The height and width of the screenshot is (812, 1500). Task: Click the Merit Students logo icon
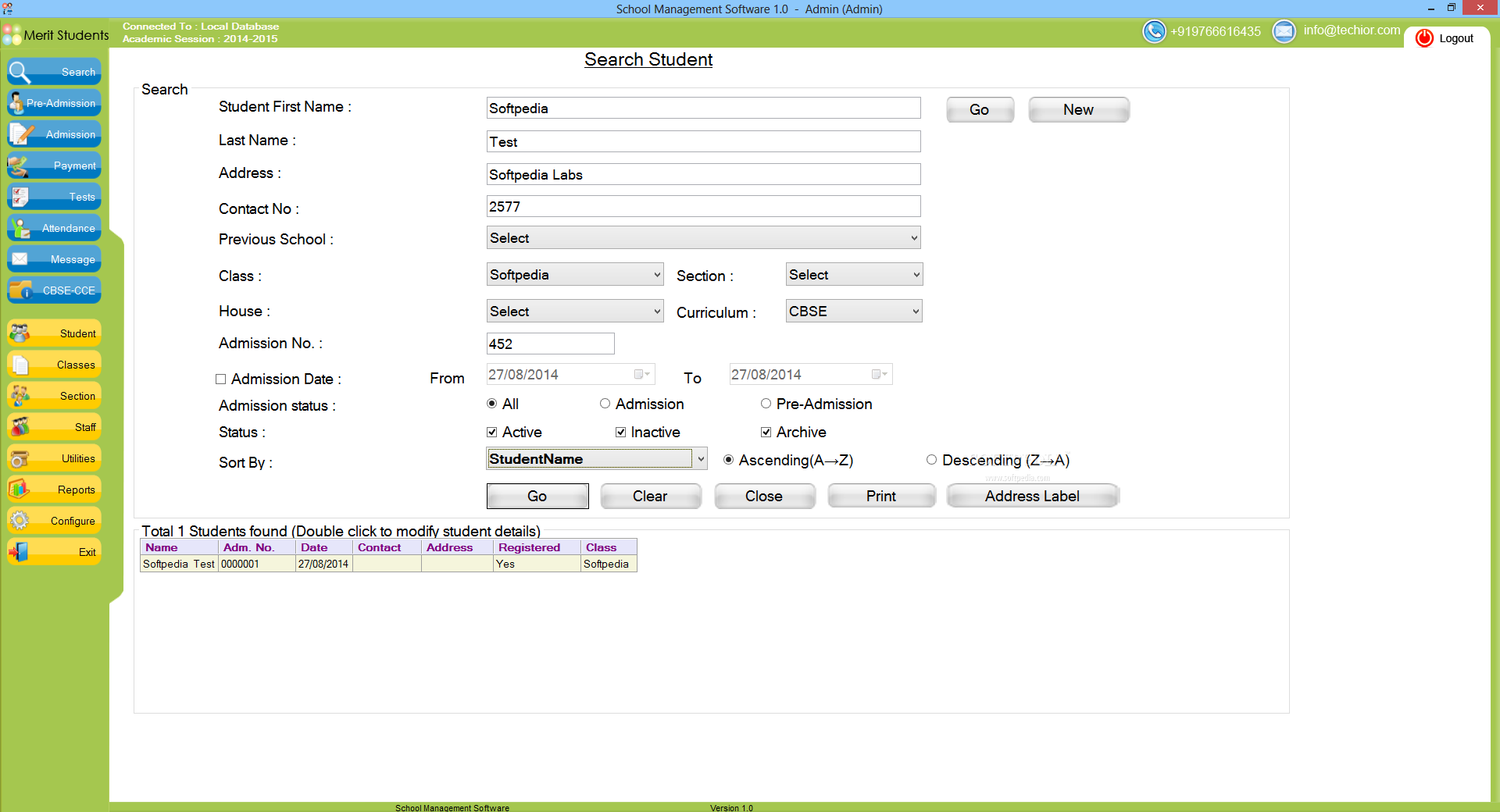click(x=12, y=35)
